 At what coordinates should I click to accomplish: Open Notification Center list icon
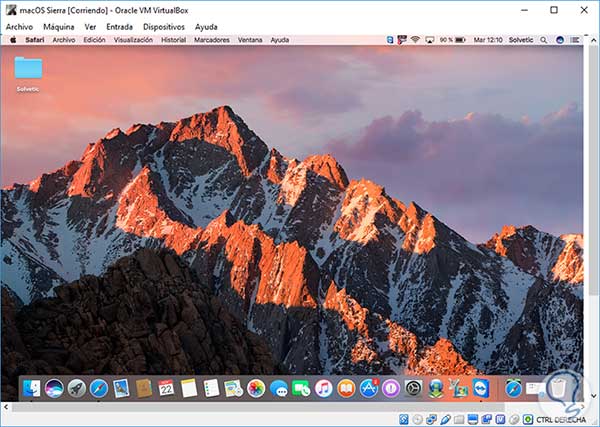click(x=575, y=40)
